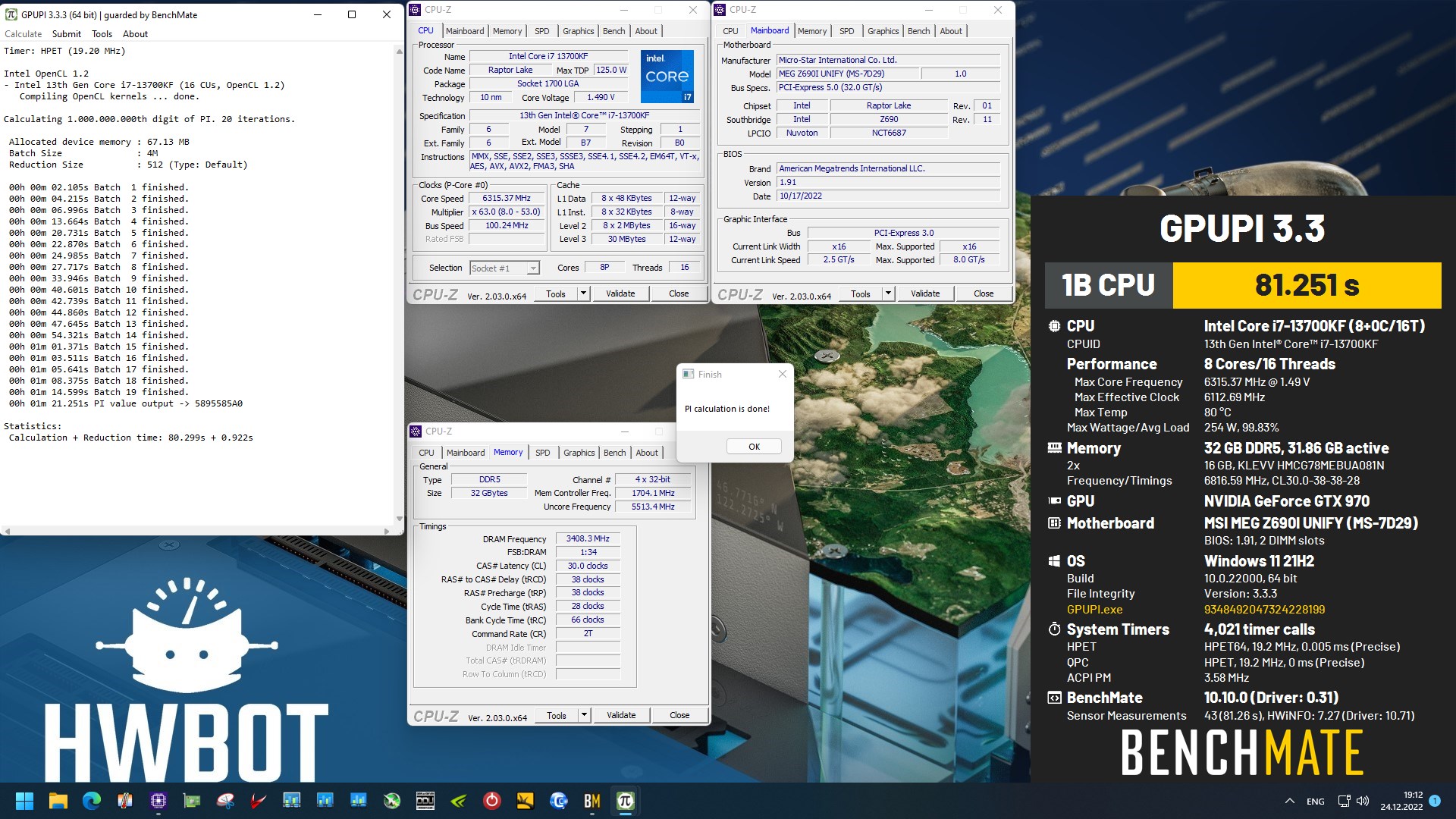Expand the Tools arrow in CPU-Z CPU window
Viewport: 1456px width, 819px height.
(x=583, y=293)
